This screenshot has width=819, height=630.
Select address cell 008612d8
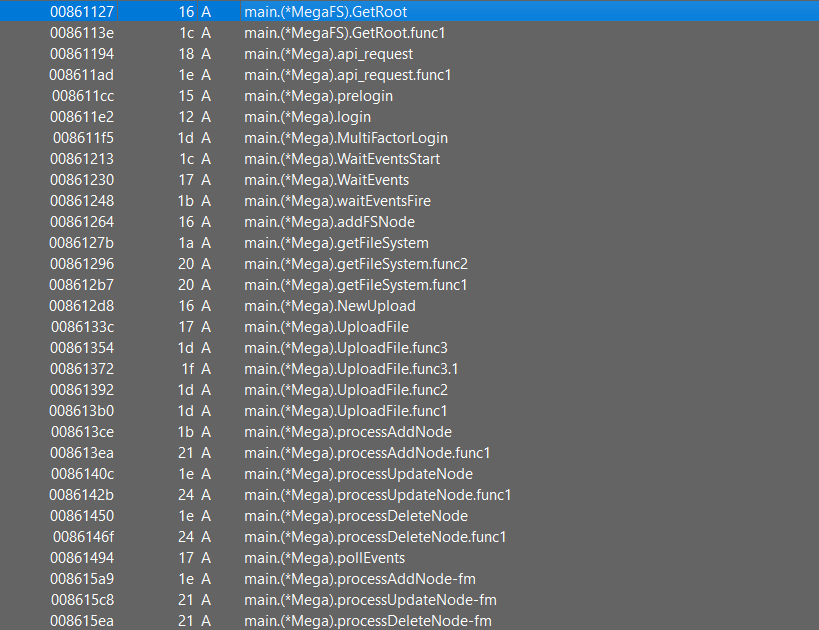pyautogui.click(x=81, y=306)
